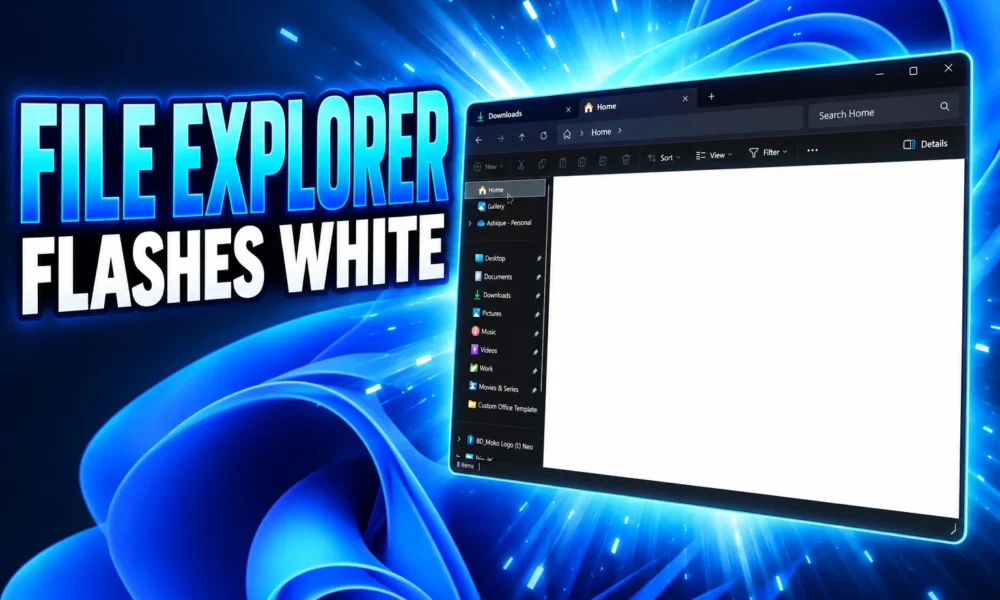Click the Cut scissors icon
The width and height of the screenshot is (1000, 600).
coord(520,165)
